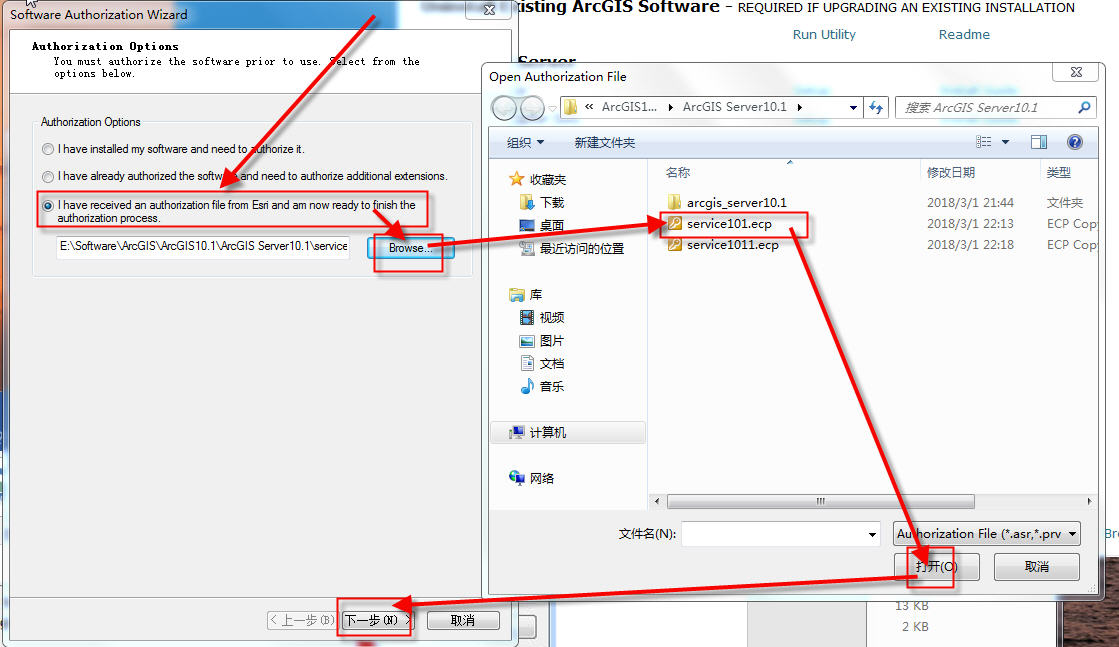Click the 文件名 filename input field
1119x647 pixels.
click(774, 534)
